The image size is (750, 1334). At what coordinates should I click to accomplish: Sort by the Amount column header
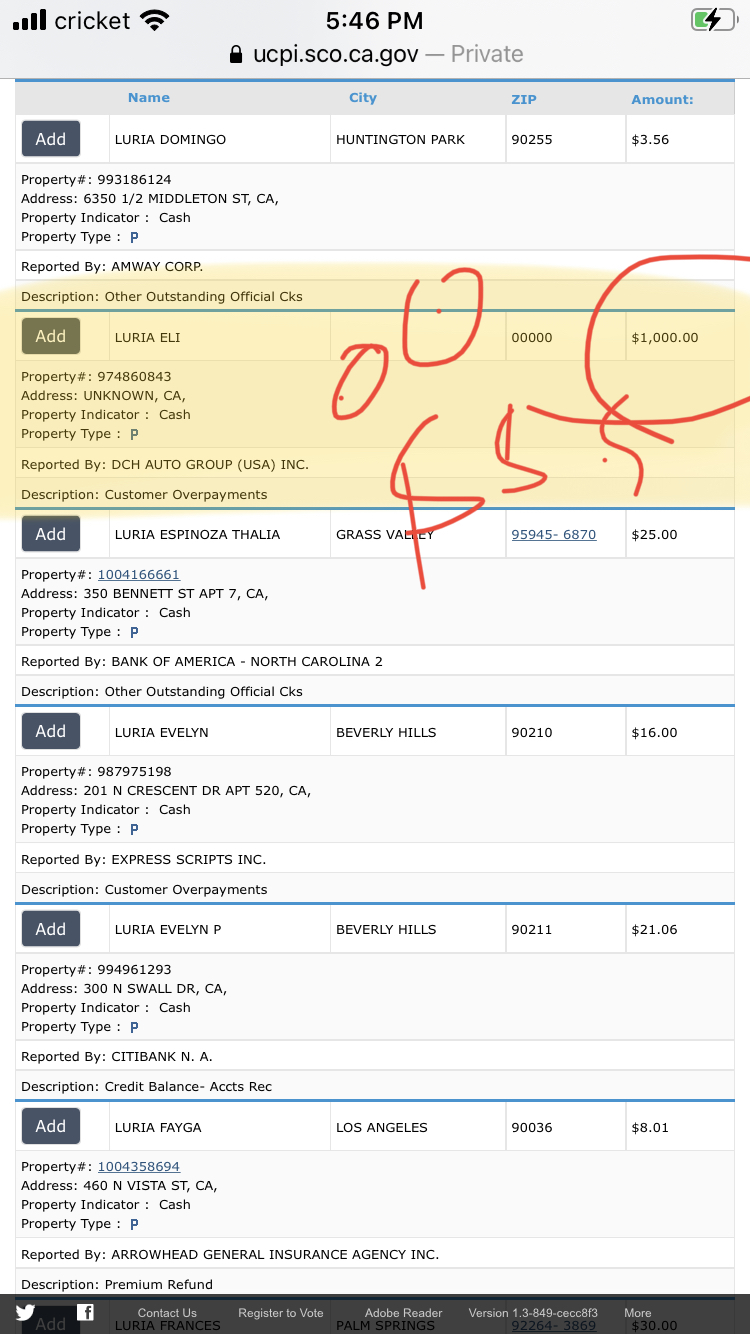(662, 99)
